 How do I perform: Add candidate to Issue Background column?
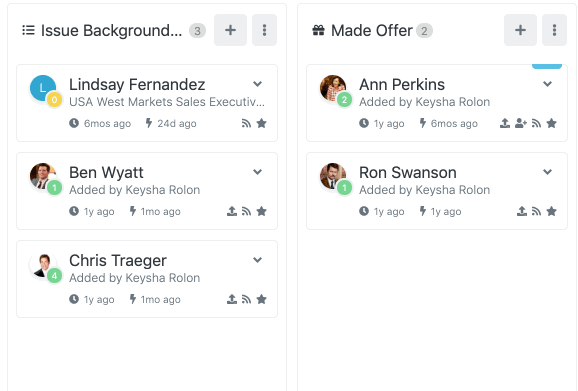pos(230,30)
